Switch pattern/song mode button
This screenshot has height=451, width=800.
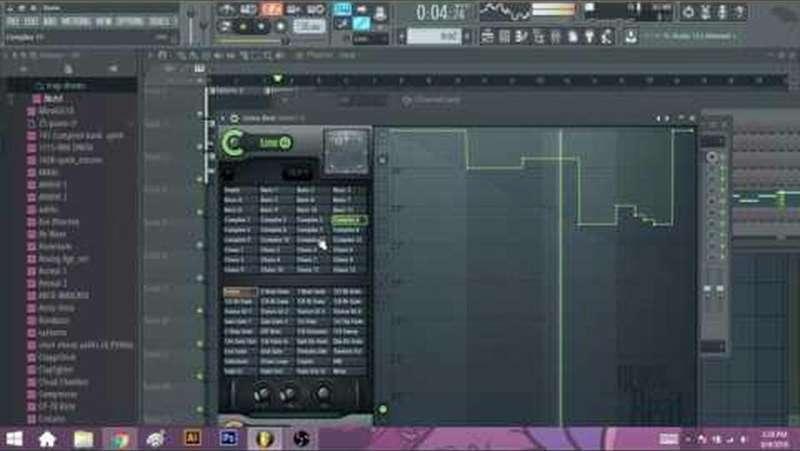(x=226, y=27)
